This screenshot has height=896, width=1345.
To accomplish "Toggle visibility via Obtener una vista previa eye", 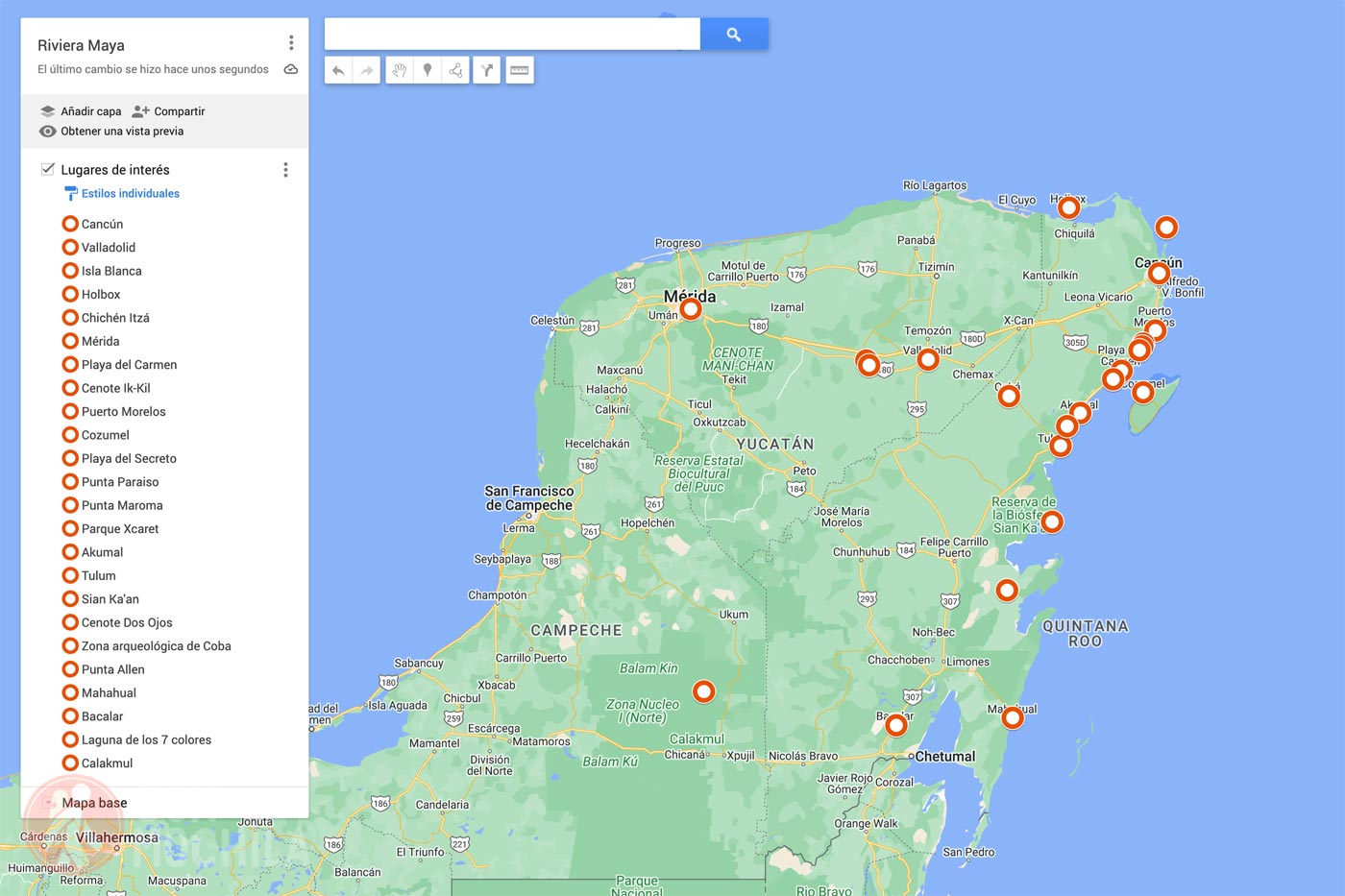I will point(48,131).
